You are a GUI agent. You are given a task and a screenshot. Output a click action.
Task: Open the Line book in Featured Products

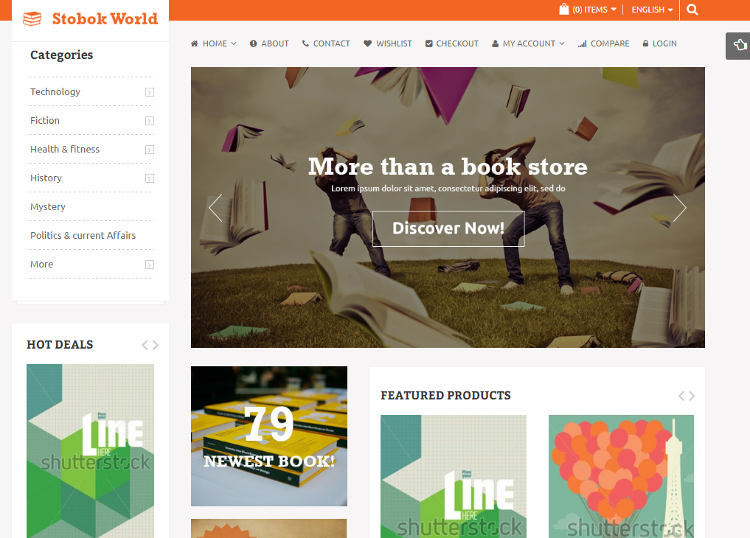click(x=453, y=476)
